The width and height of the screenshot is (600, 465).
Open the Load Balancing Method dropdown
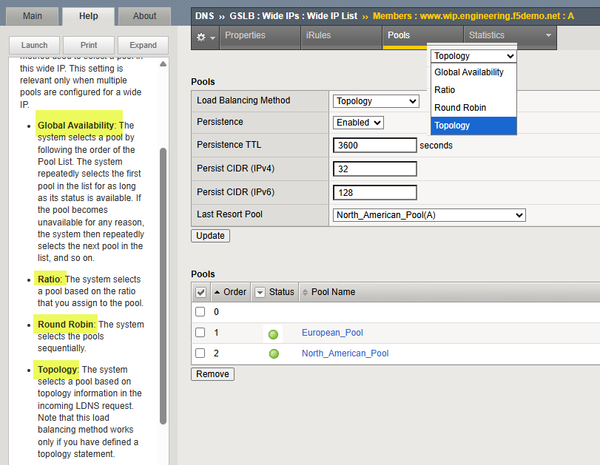(x=375, y=101)
